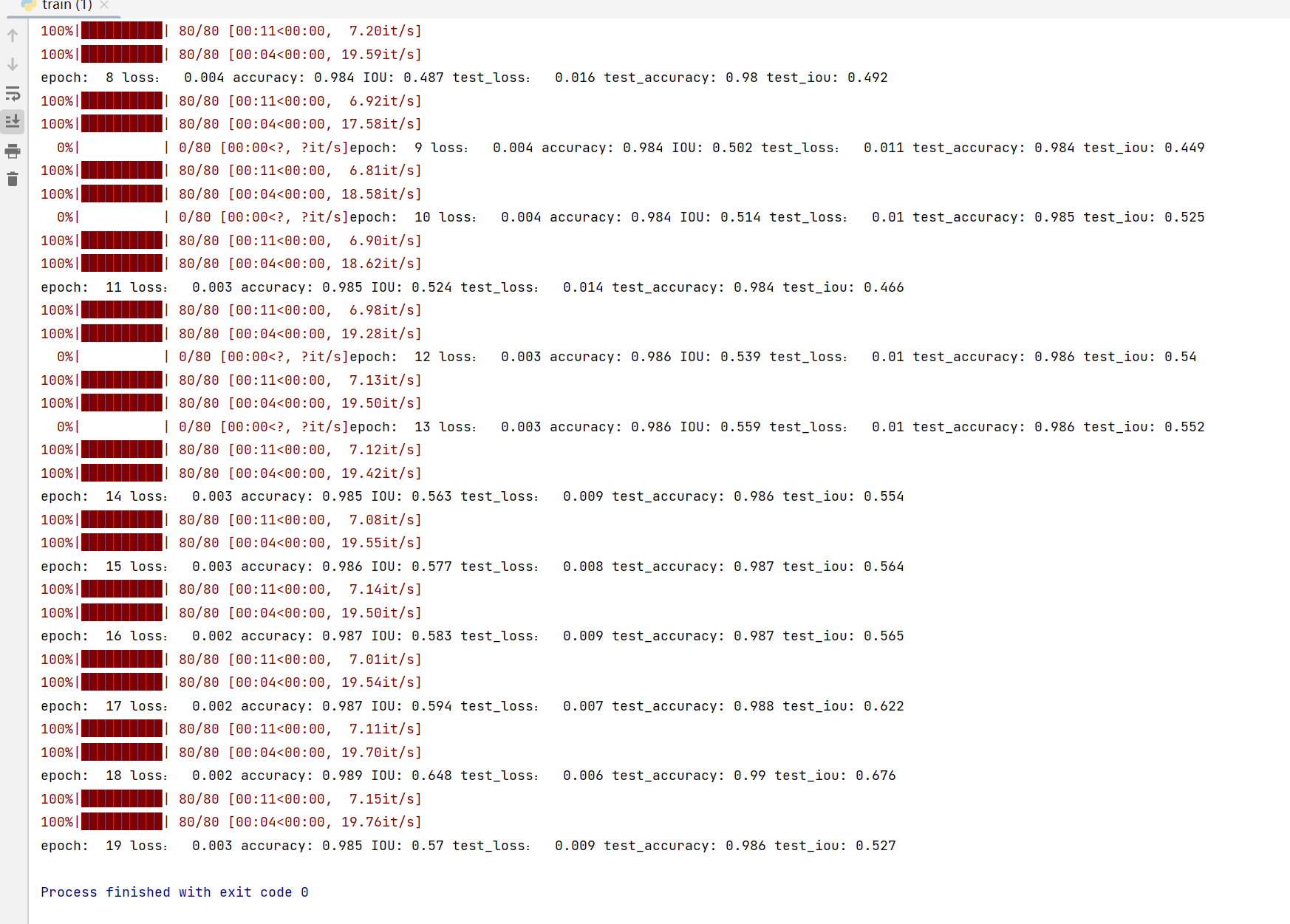Click the 19.59it/s progress line

click(231, 55)
